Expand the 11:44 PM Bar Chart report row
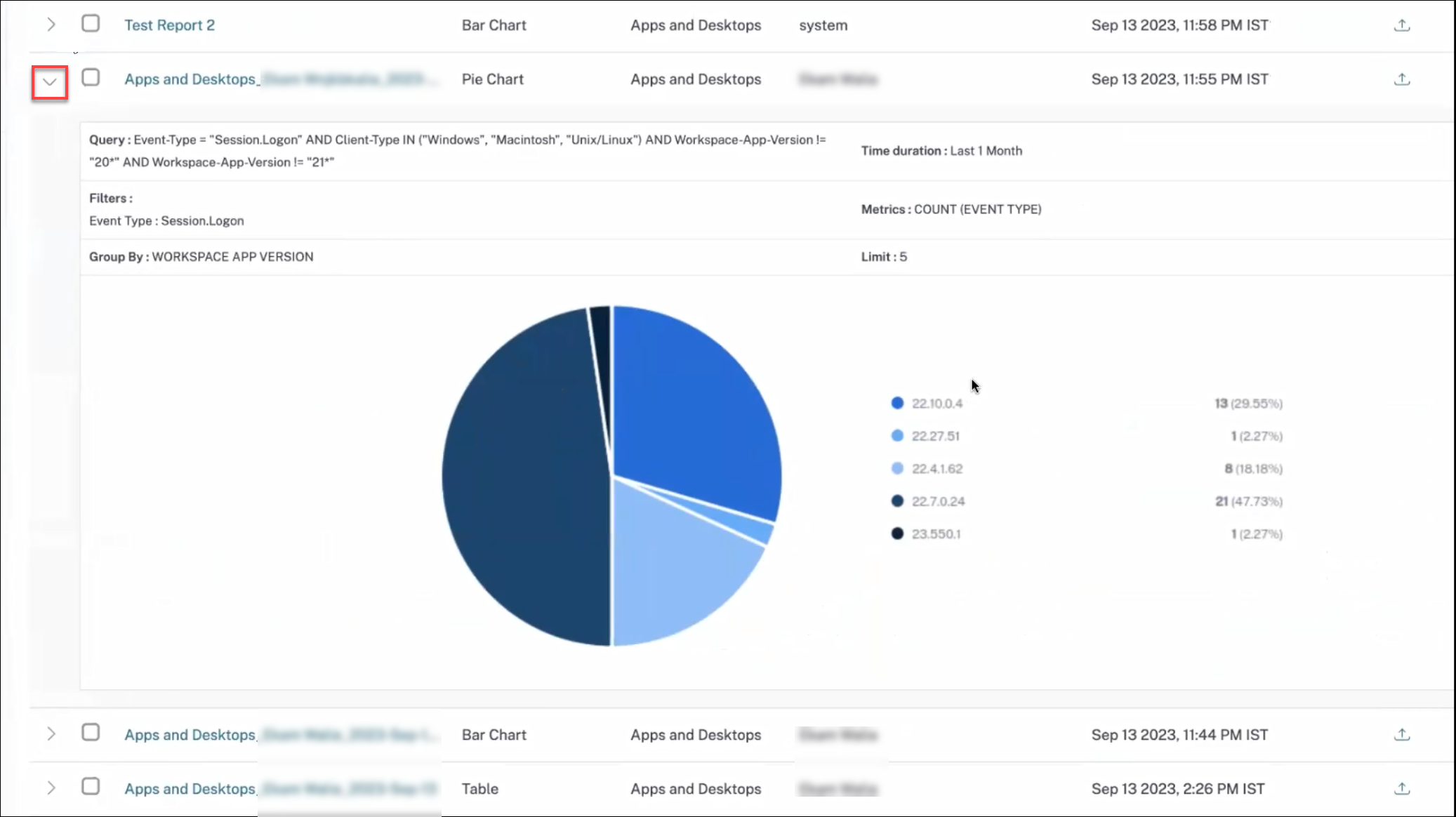Image resolution: width=1456 pixels, height=817 pixels. [x=51, y=734]
